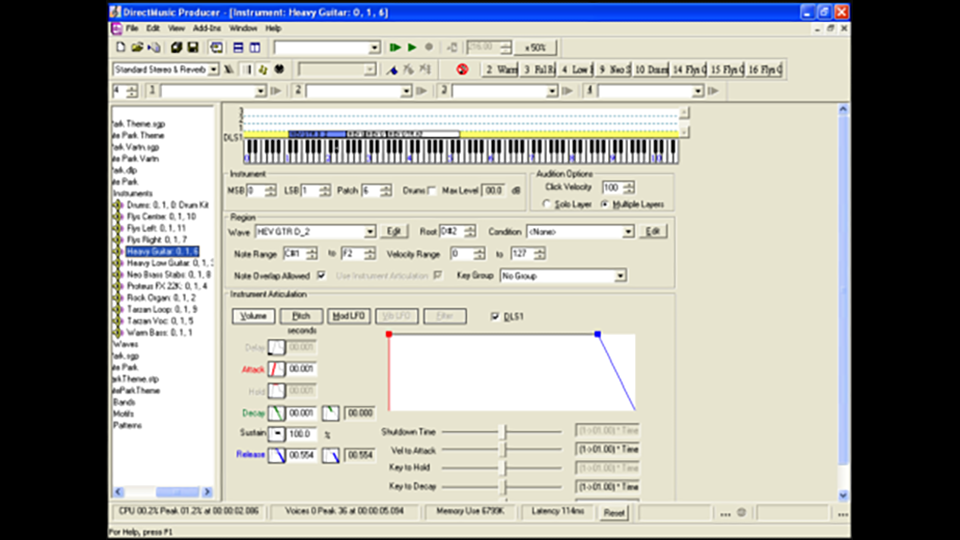Click the second Decay curve icon
The height and width of the screenshot is (540, 960).
pyautogui.click(x=331, y=413)
